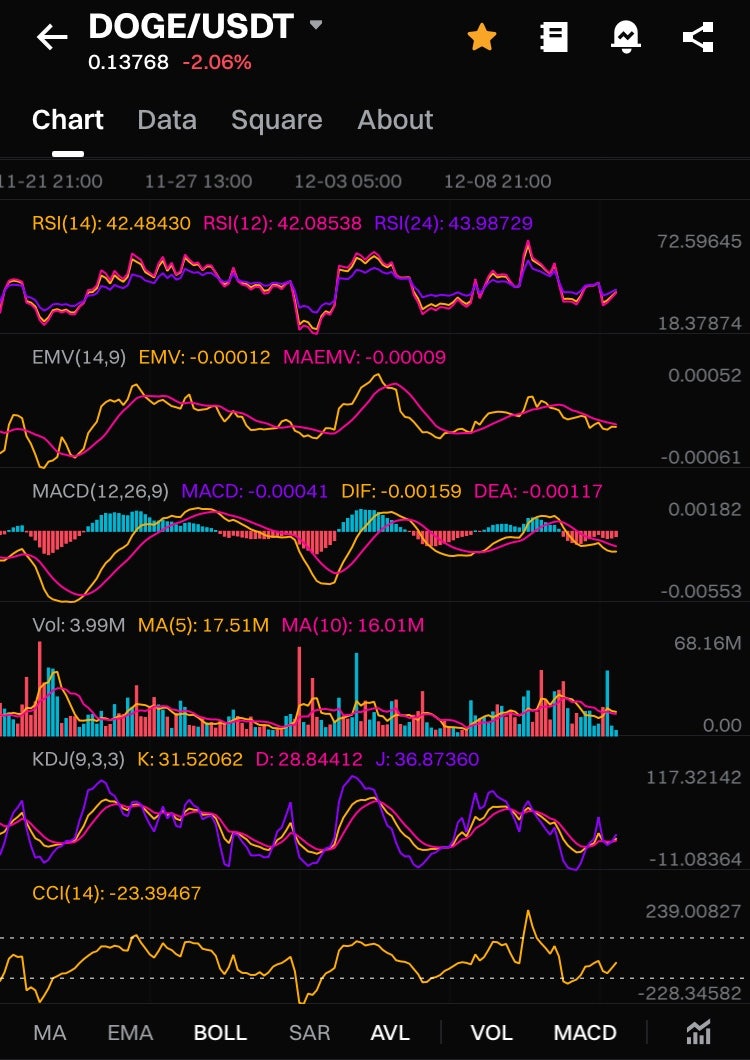
Task: Tap the 12-03 05:00 time axis label
Action: [x=348, y=181]
